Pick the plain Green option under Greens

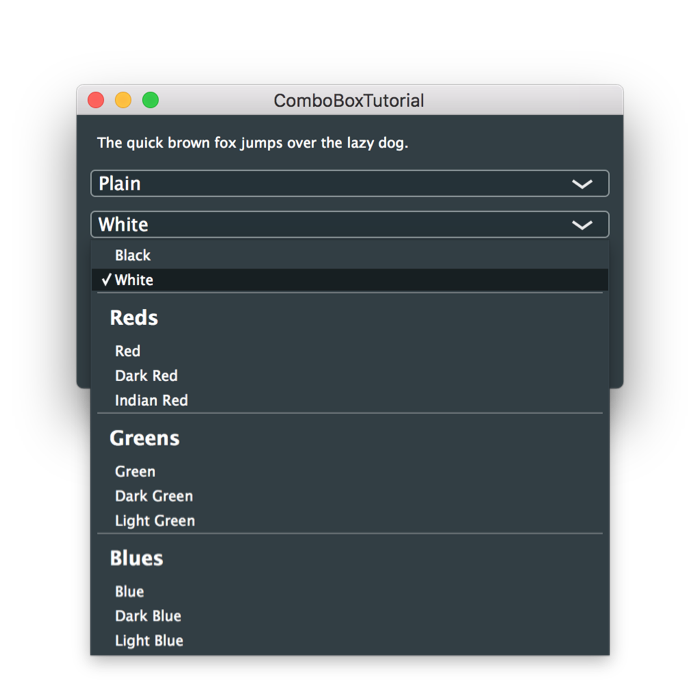point(135,471)
